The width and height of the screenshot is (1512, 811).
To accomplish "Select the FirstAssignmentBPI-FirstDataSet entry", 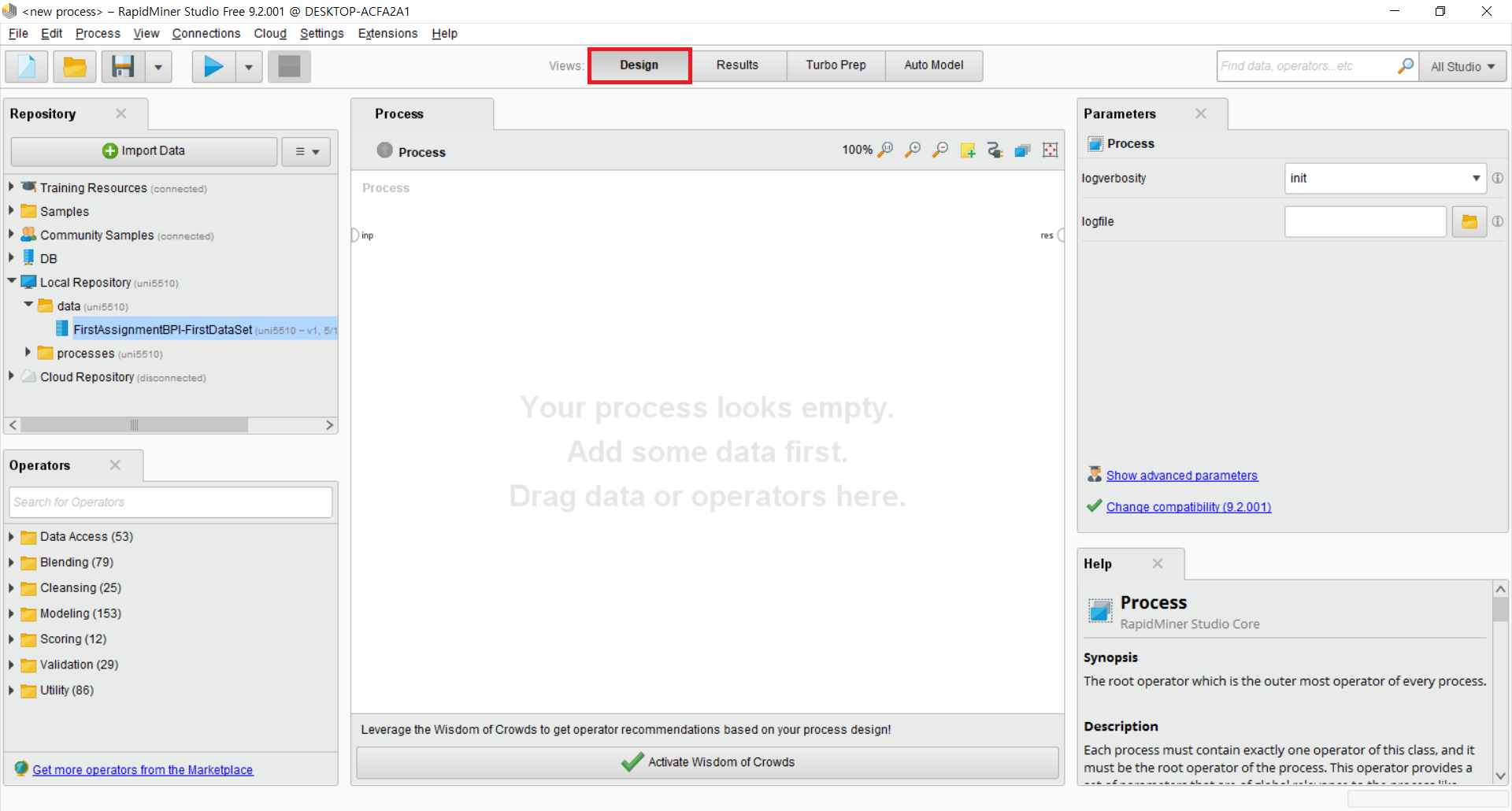I will pyautogui.click(x=196, y=330).
